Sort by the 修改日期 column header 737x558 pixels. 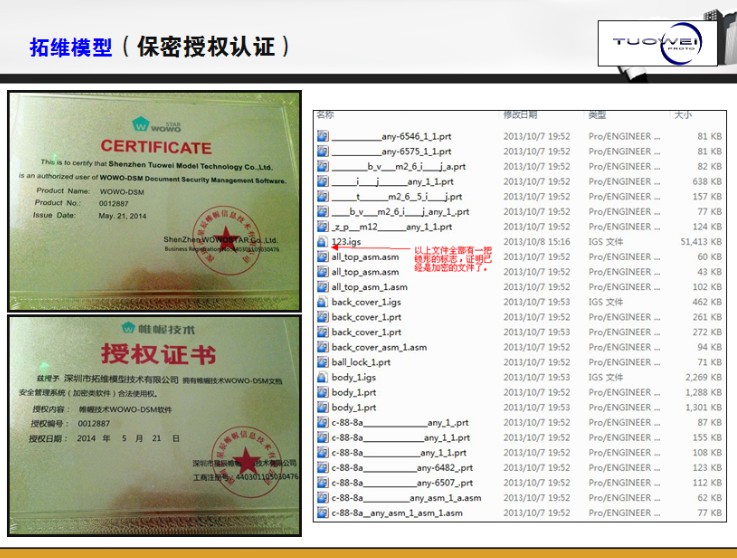[520, 115]
